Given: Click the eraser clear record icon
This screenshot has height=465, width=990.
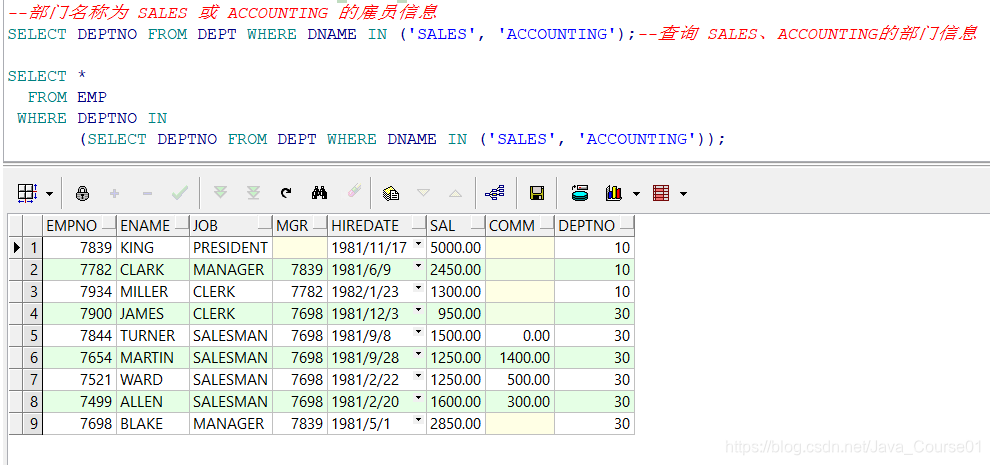Looking at the screenshot, I should coord(354,191).
